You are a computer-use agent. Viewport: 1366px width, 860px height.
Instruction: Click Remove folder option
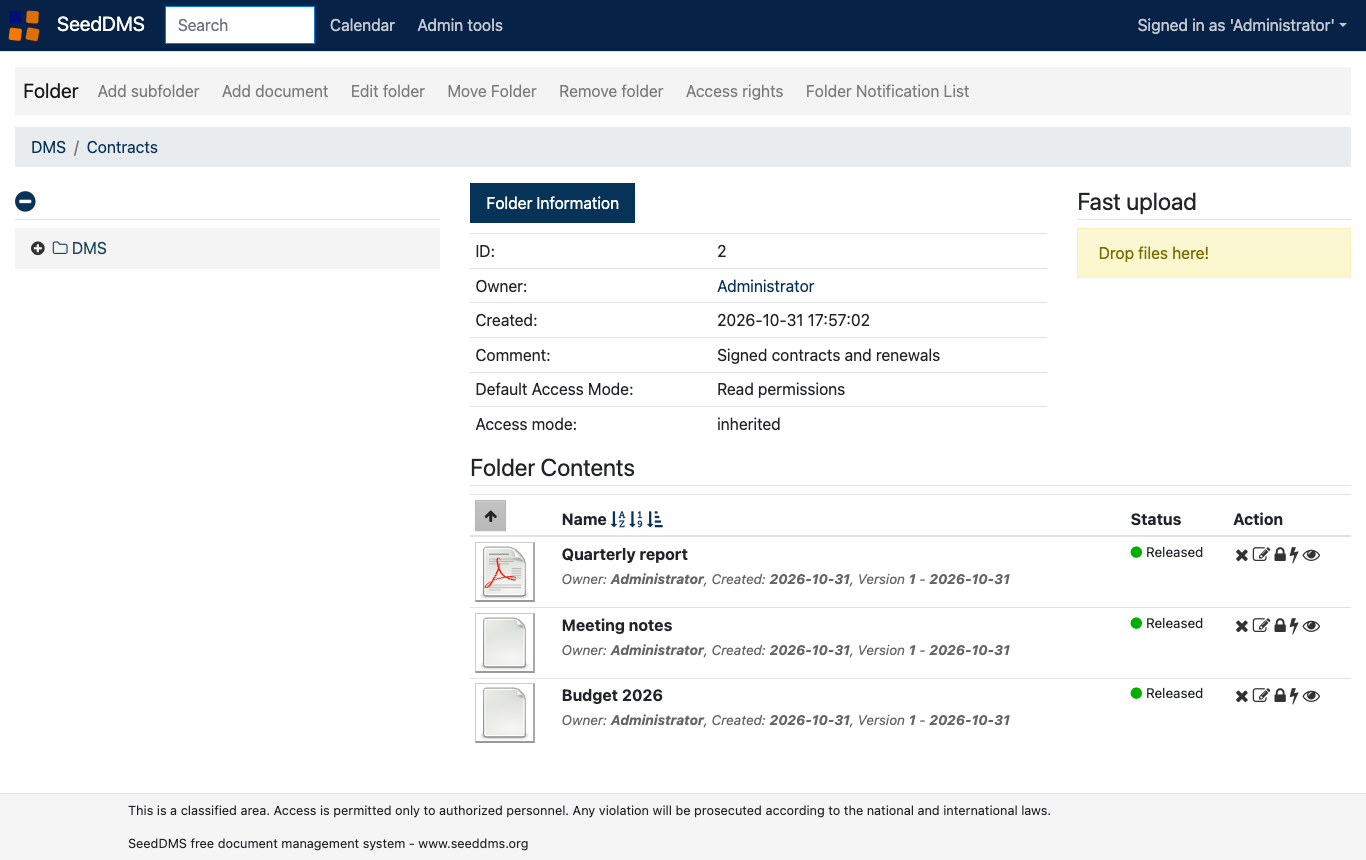611,91
